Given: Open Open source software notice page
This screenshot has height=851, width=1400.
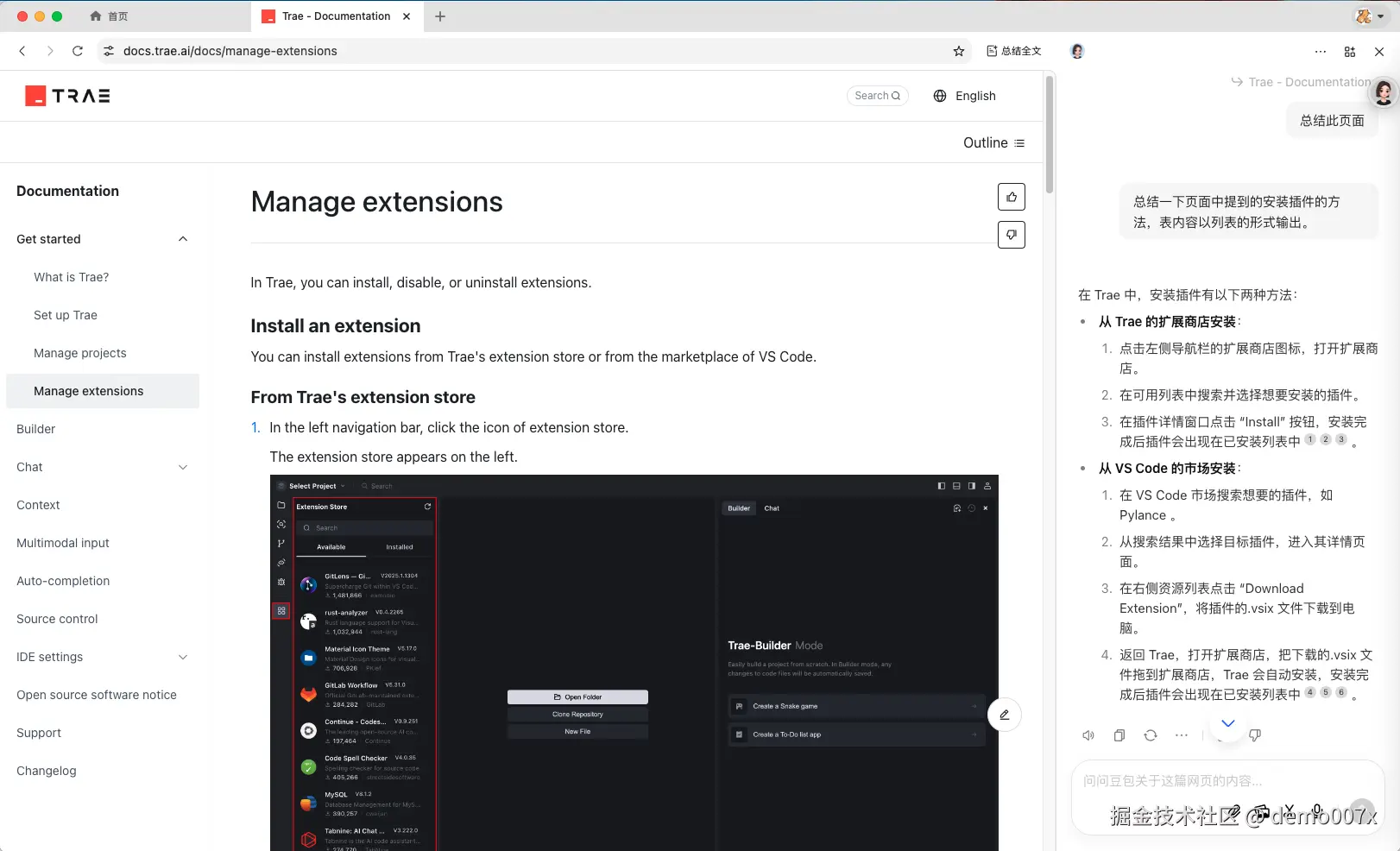Looking at the screenshot, I should tap(97, 695).
